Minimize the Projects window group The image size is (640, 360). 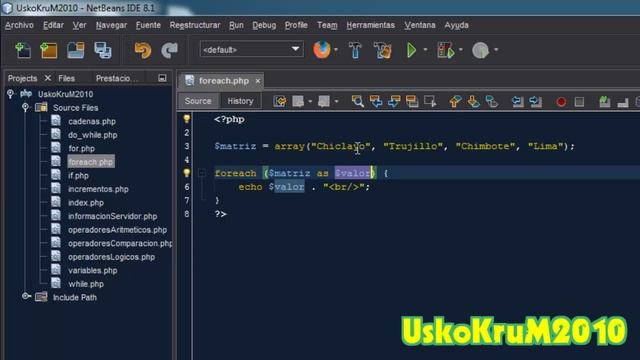point(162,78)
